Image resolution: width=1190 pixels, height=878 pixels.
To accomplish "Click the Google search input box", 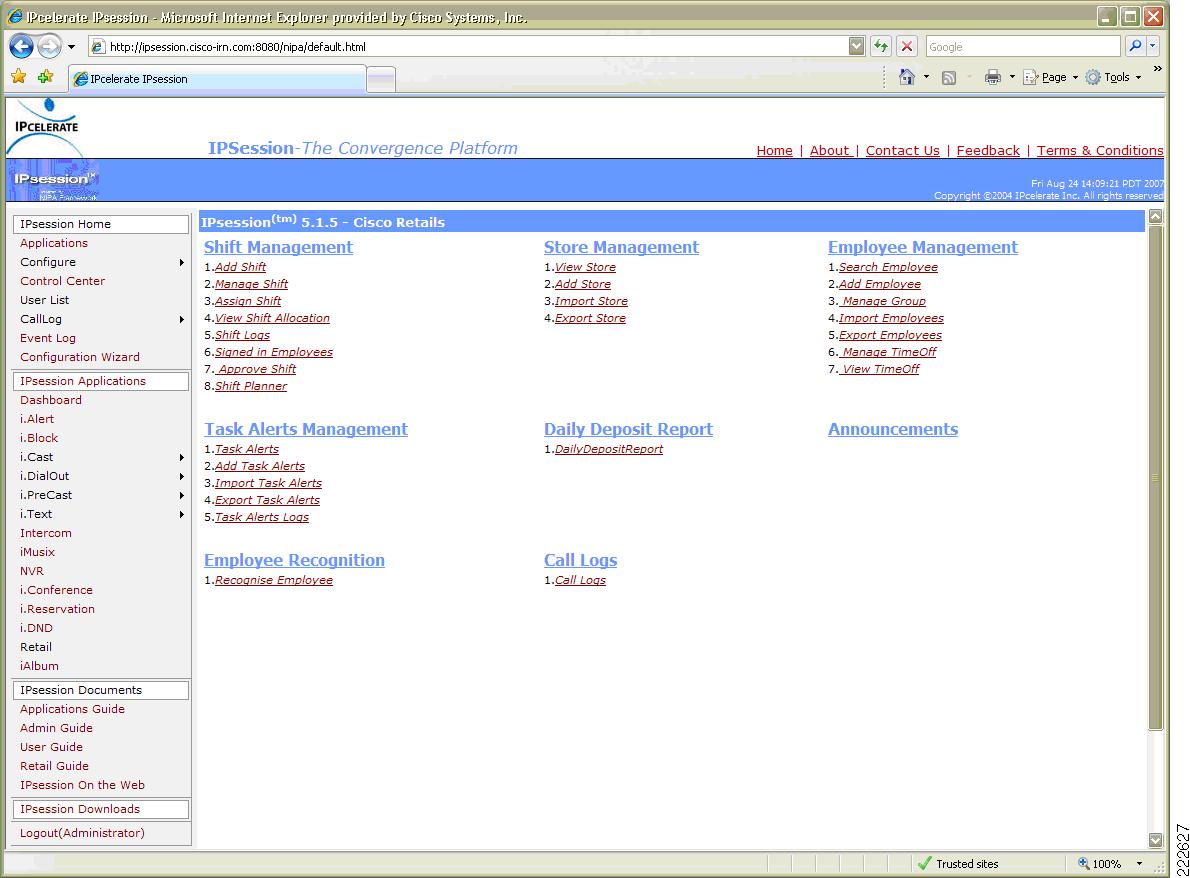I will click(x=1023, y=47).
